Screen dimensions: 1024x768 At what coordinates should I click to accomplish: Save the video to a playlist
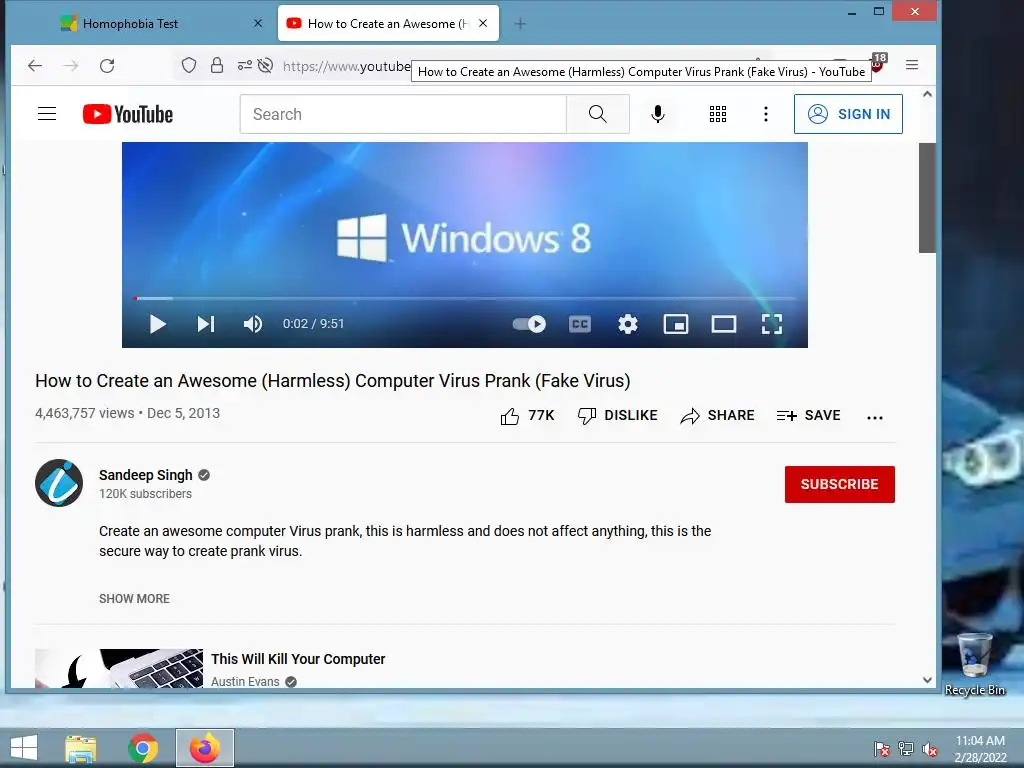(x=808, y=416)
